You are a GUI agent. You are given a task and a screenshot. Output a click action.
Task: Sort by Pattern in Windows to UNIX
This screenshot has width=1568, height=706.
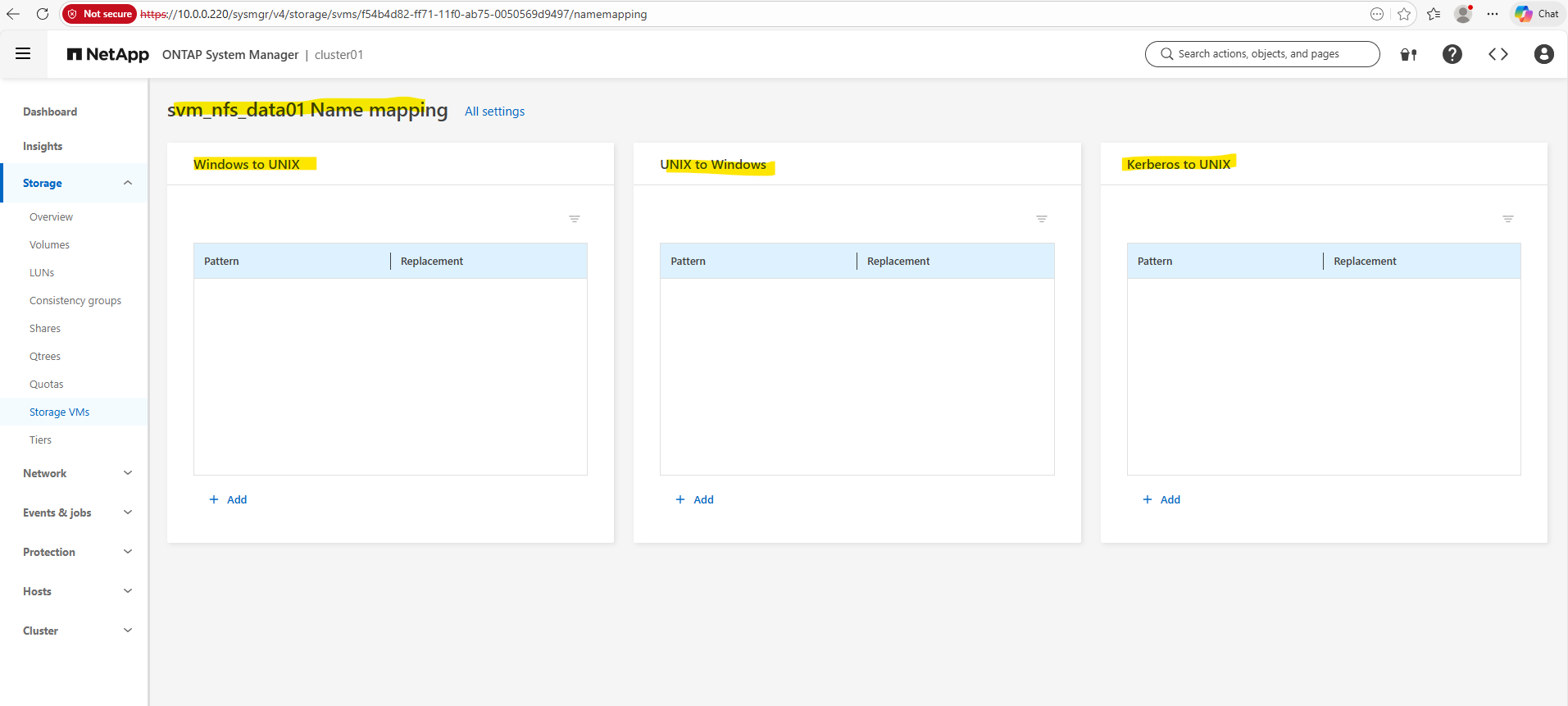tap(221, 261)
